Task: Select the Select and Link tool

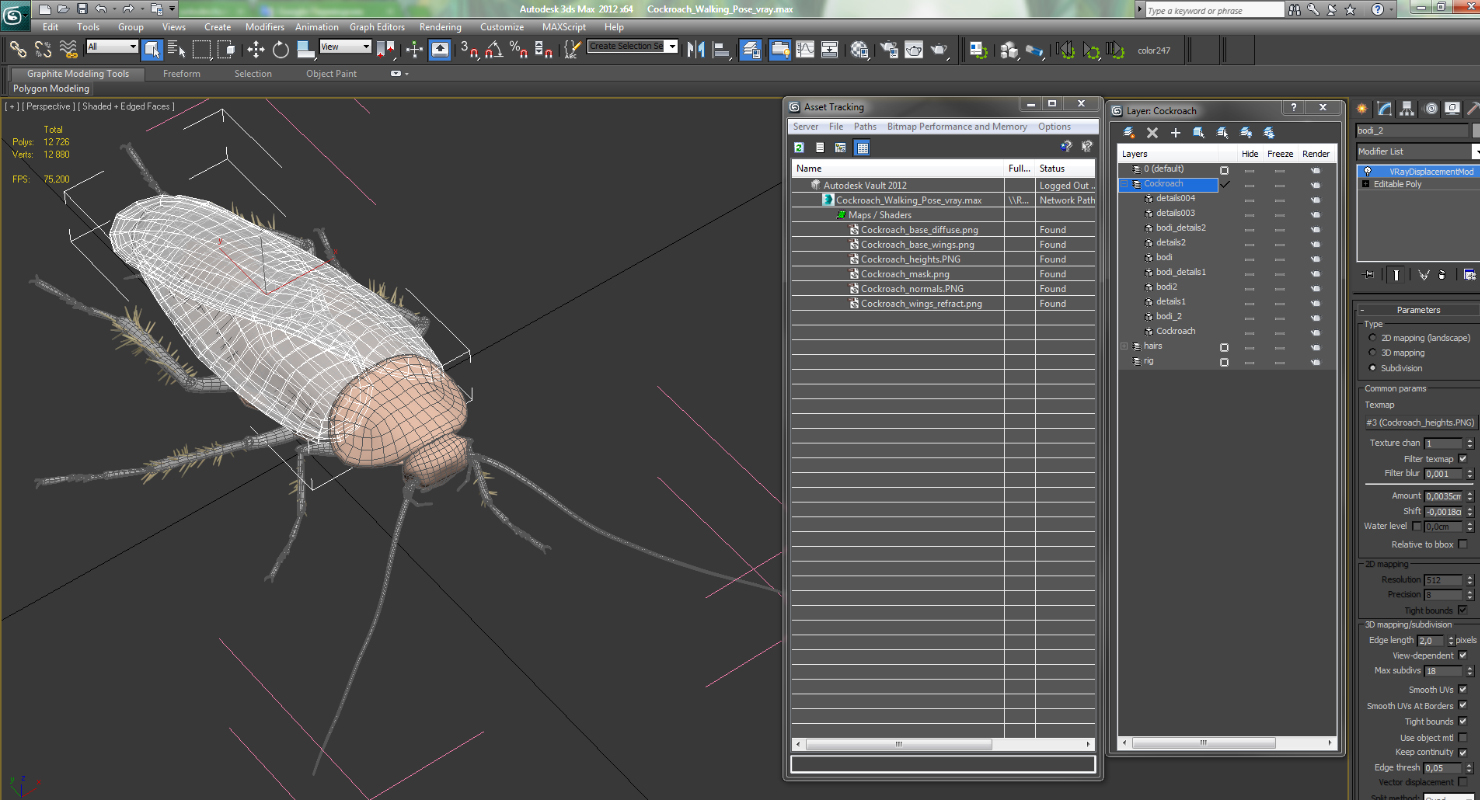Action: pyautogui.click(x=18, y=48)
